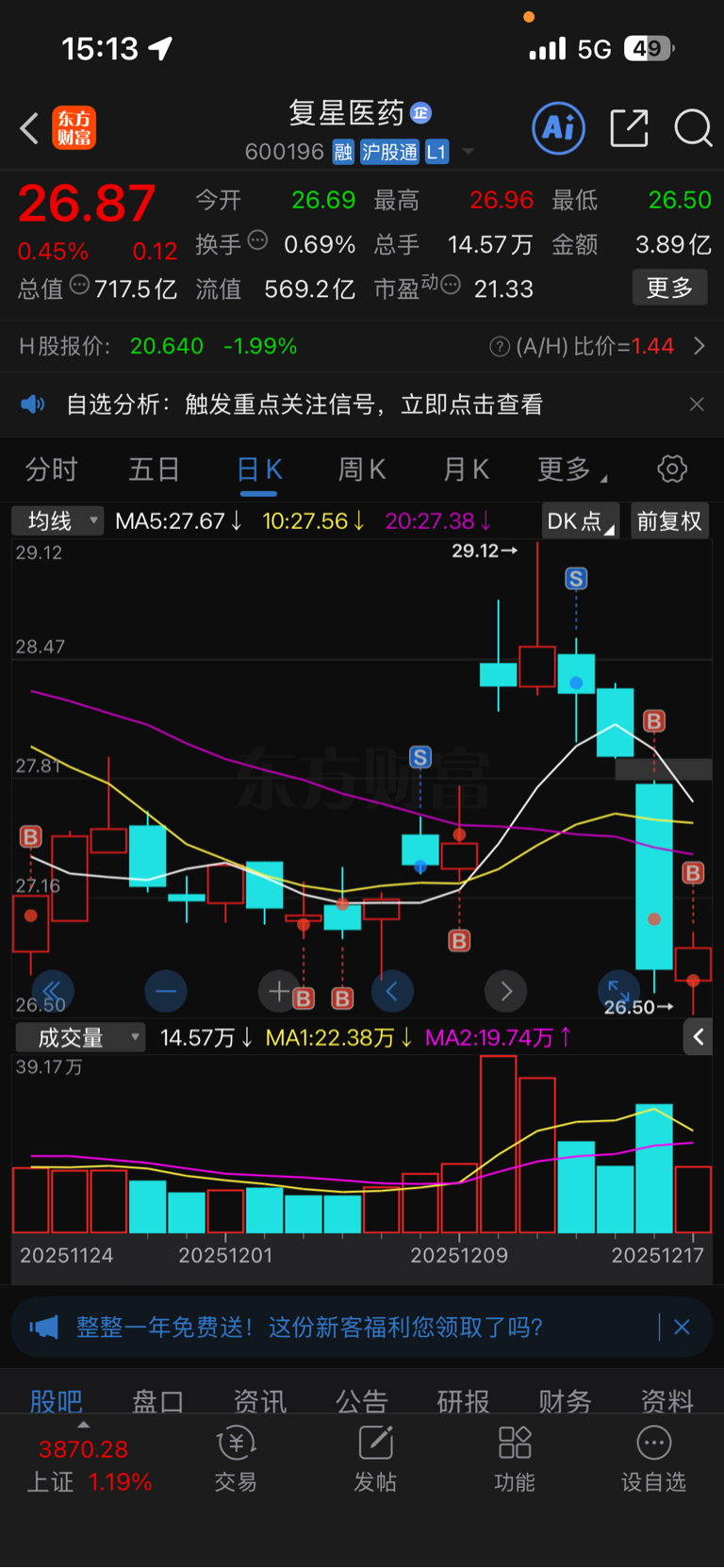
Task: Open 市盈 detail ellipsis icon
Action: [x=451, y=284]
